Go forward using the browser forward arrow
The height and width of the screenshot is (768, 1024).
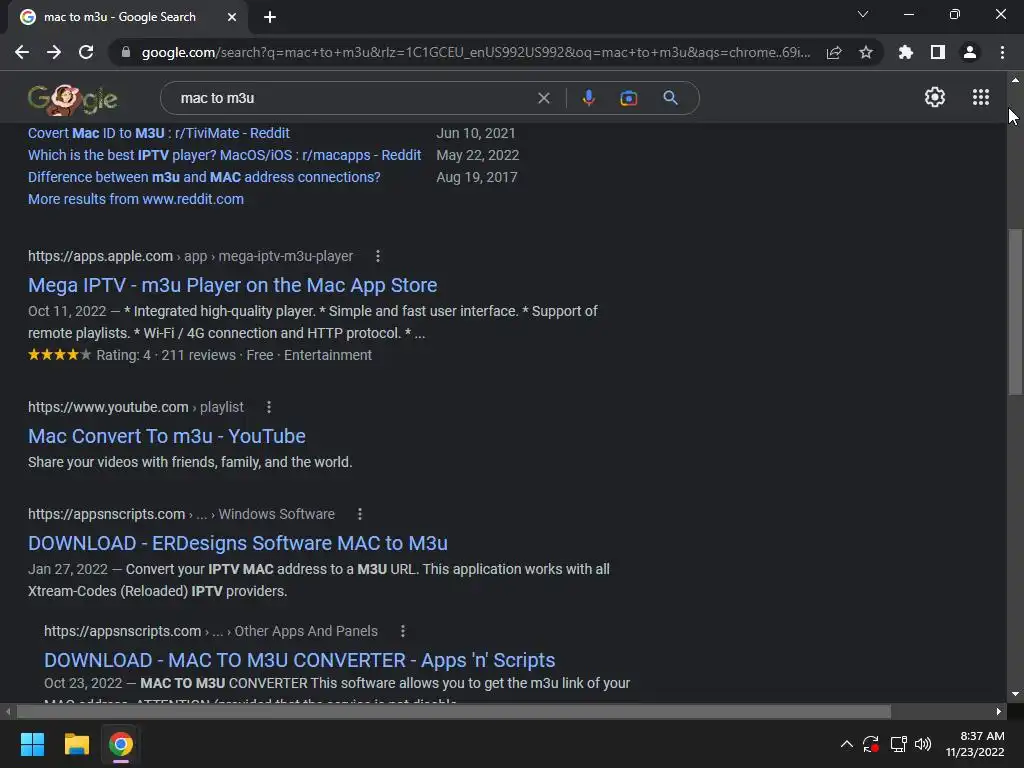(x=54, y=52)
